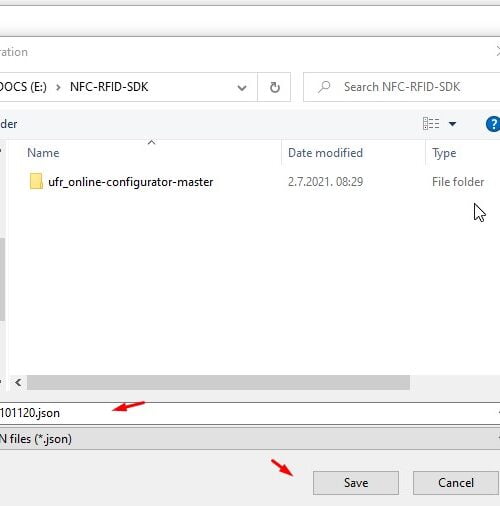Viewport: 500px width, 506px height.
Task: Open the JSON files type dropdown
Action: 250,439
